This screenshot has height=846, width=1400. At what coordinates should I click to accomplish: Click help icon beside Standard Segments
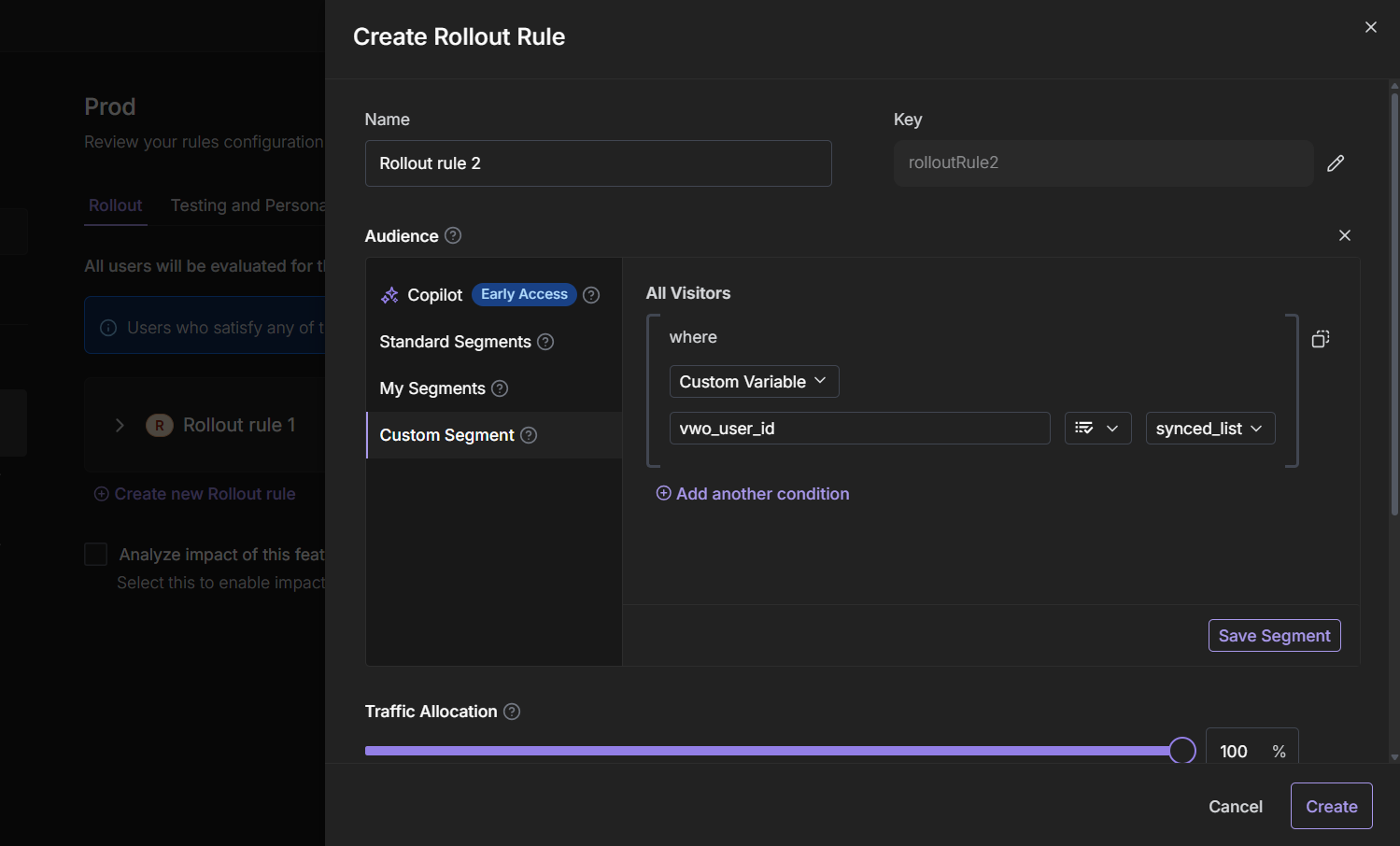[x=545, y=342]
